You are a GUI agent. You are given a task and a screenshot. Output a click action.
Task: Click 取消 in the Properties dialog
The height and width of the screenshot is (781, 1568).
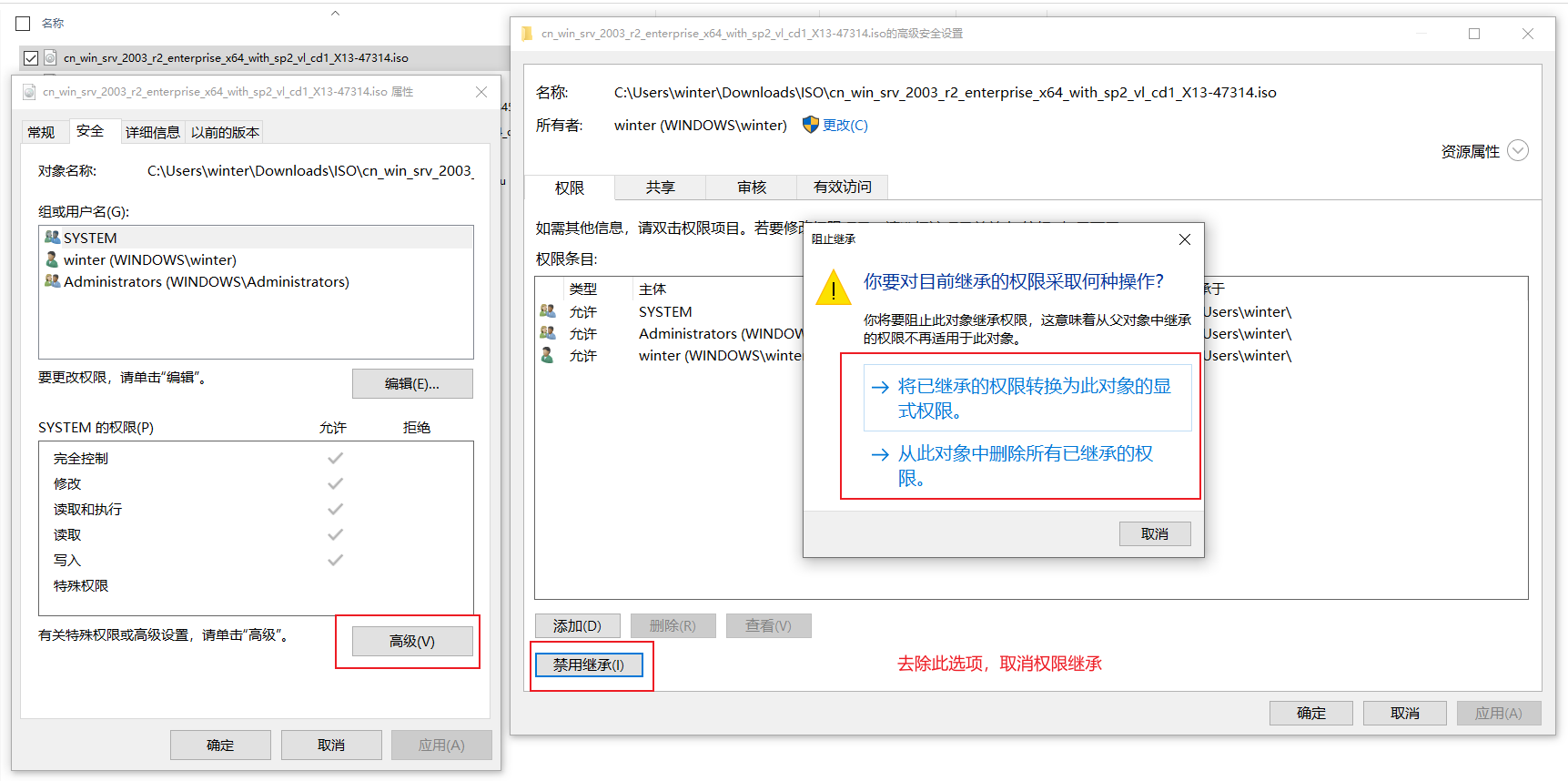tap(331, 745)
